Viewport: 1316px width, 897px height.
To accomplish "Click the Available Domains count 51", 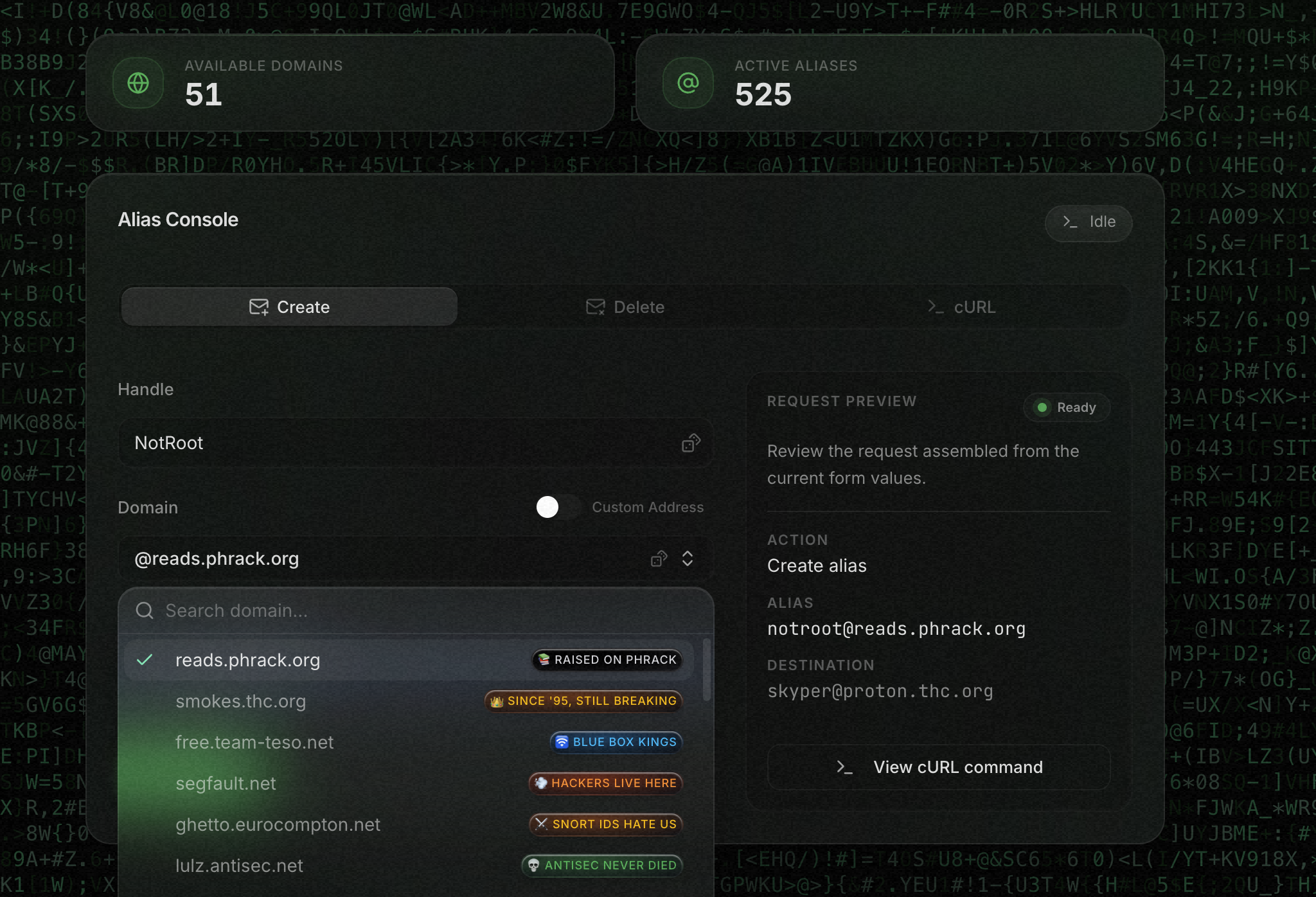I will (204, 94).
